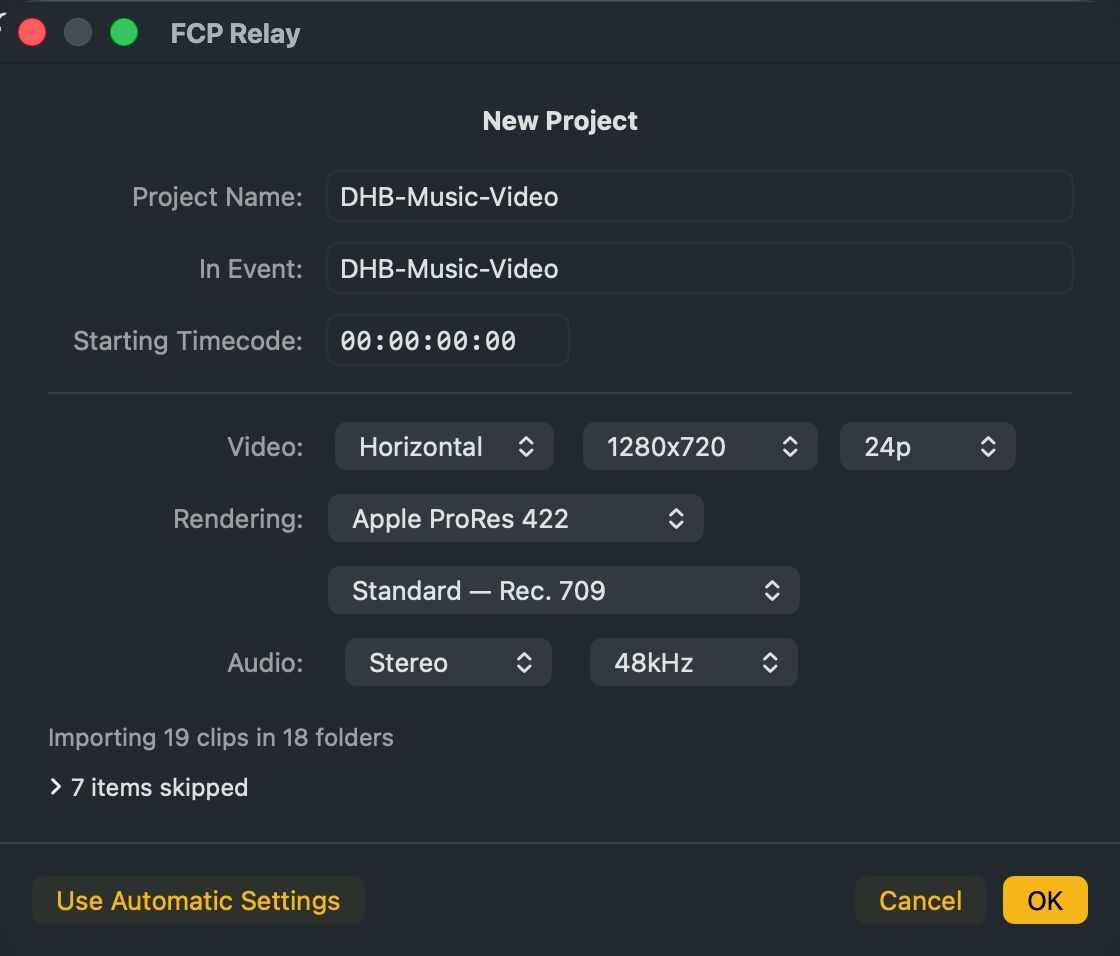
Task: Click the Rendering: label
Action: (x=238, y=519)
